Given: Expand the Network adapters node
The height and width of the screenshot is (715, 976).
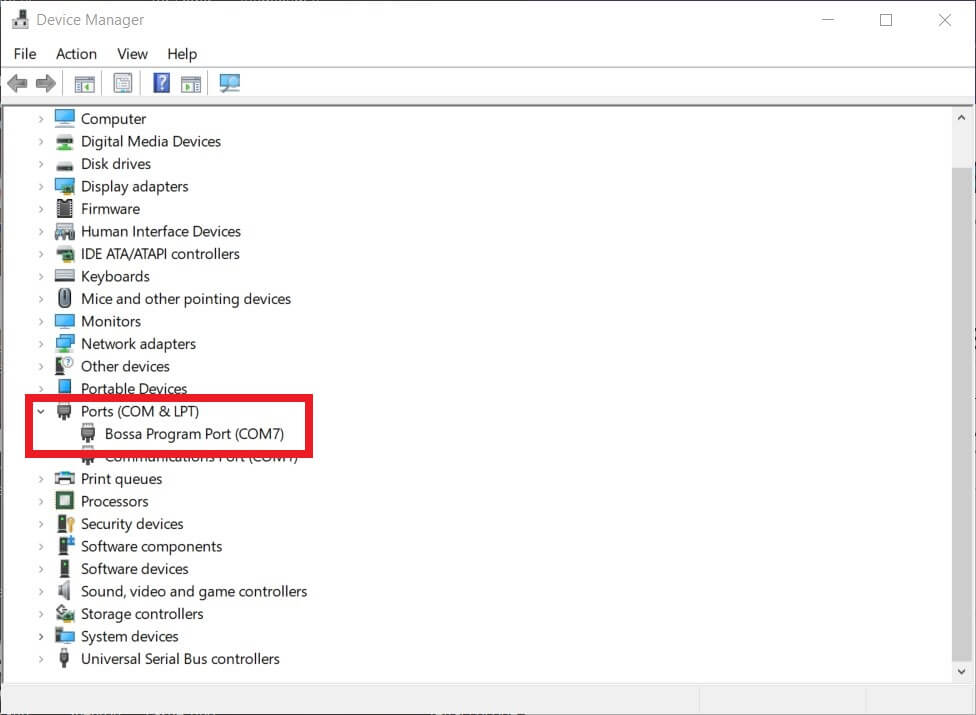Looking at the screenshot, I should click(x=41, y=344).
